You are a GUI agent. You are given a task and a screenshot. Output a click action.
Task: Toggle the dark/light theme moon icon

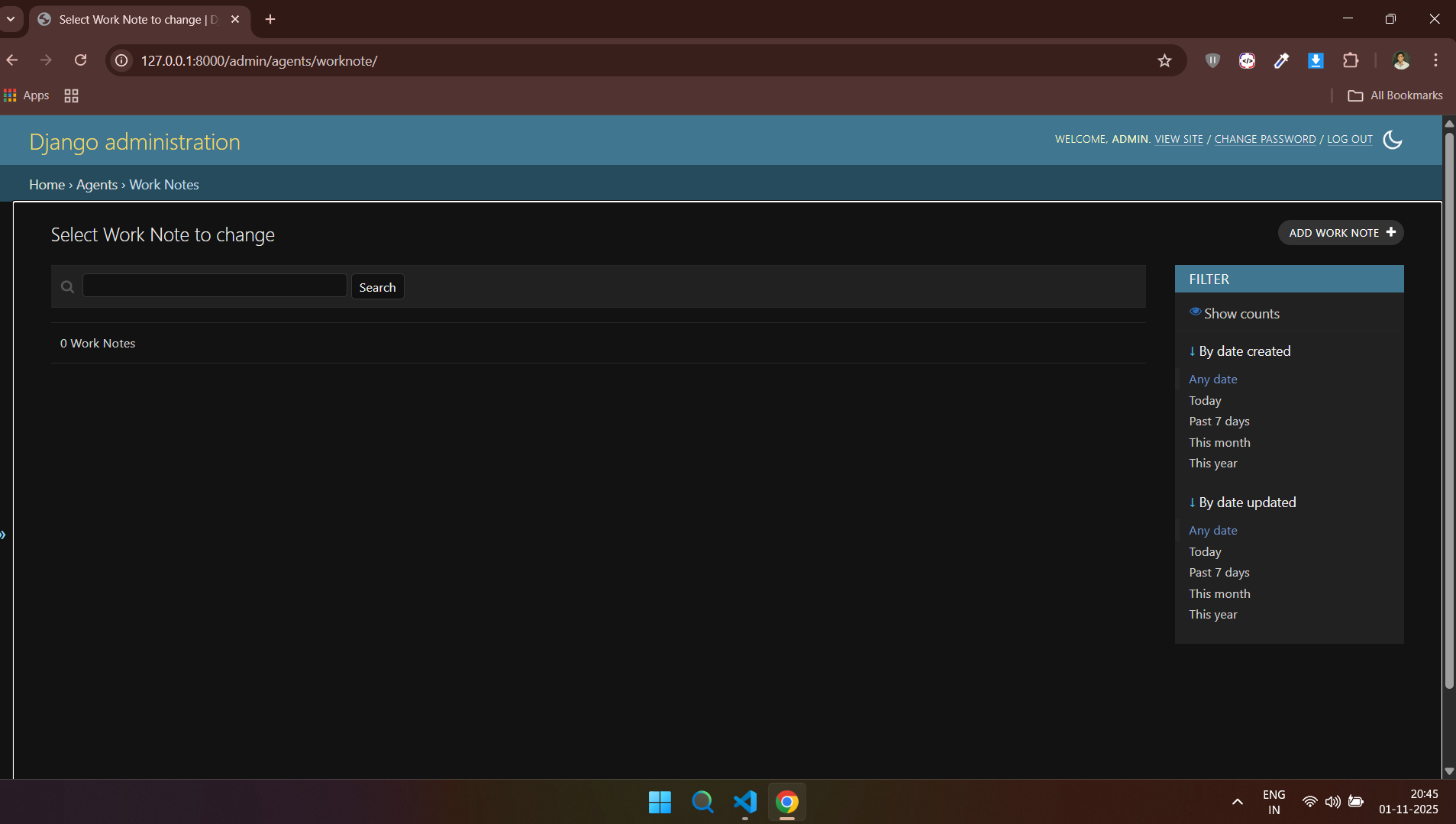1392,140
